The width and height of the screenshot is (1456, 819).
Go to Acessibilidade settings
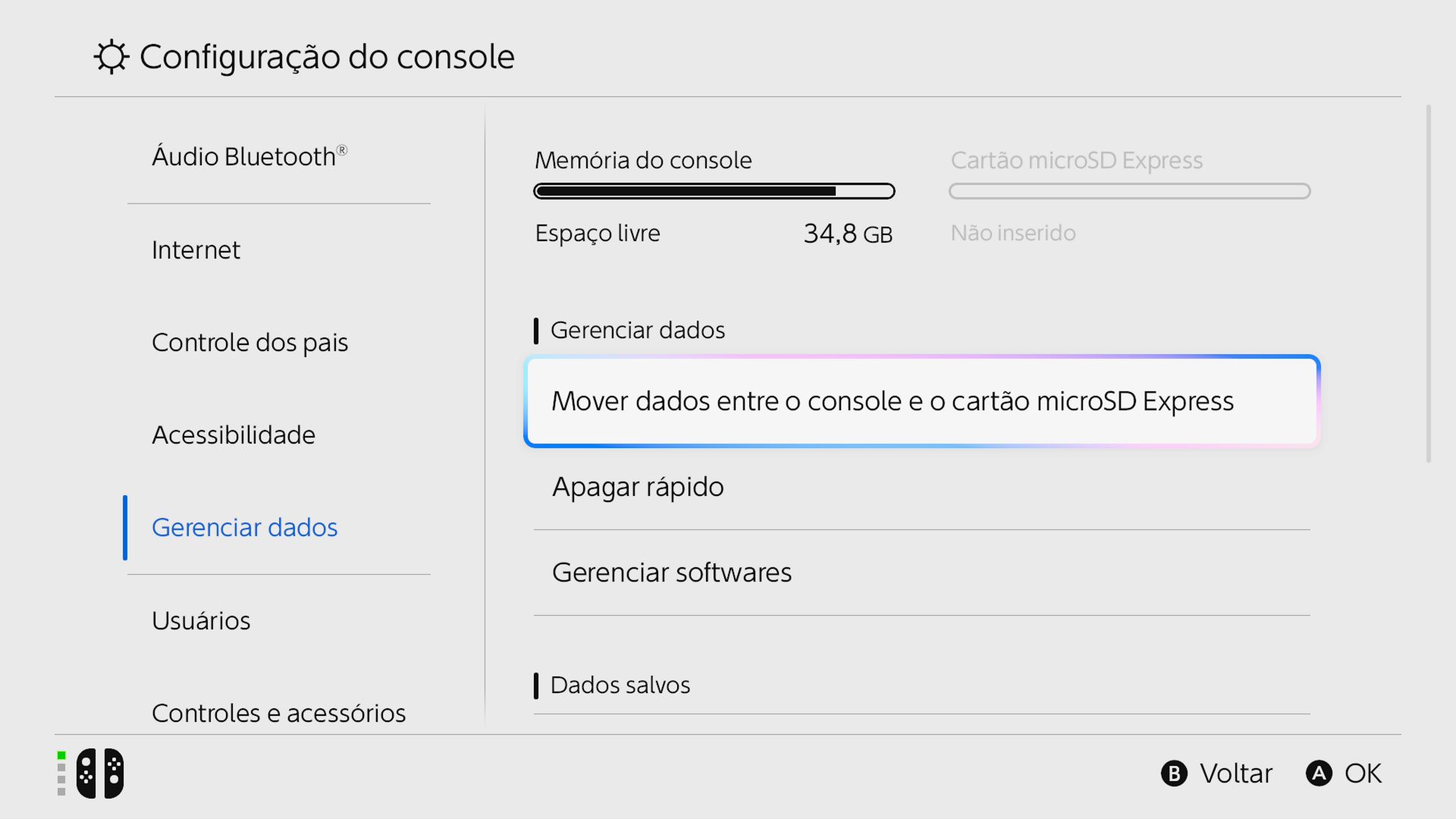coord(234,435)
